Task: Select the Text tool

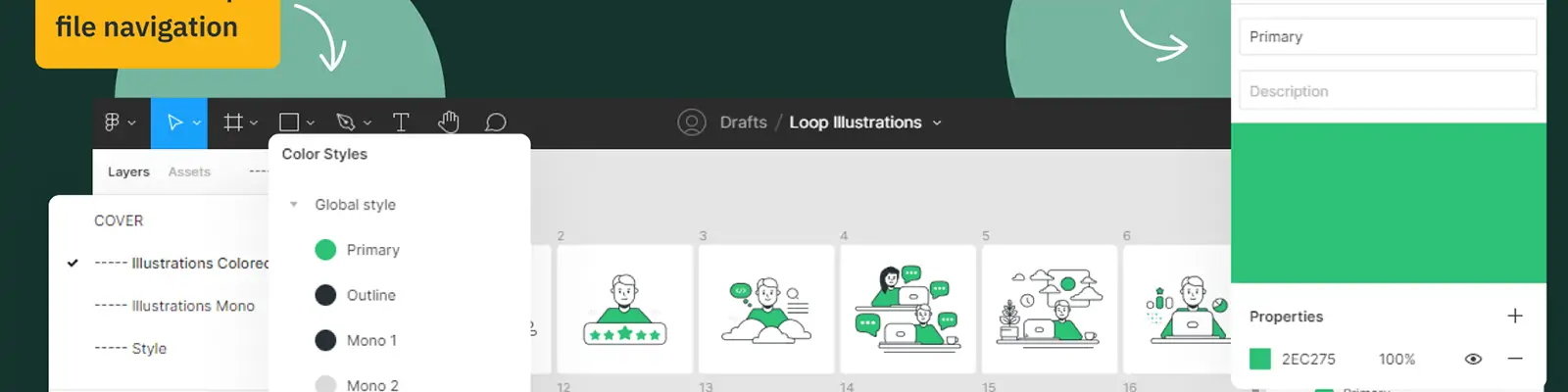Action: (401, 122)
